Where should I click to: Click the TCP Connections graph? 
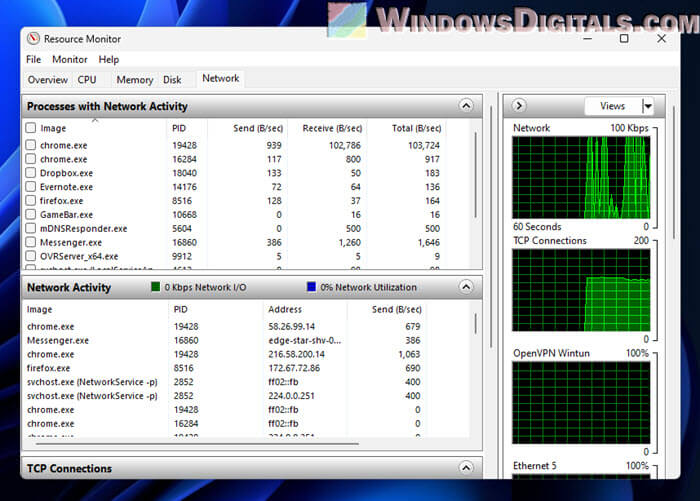[581, 290]
